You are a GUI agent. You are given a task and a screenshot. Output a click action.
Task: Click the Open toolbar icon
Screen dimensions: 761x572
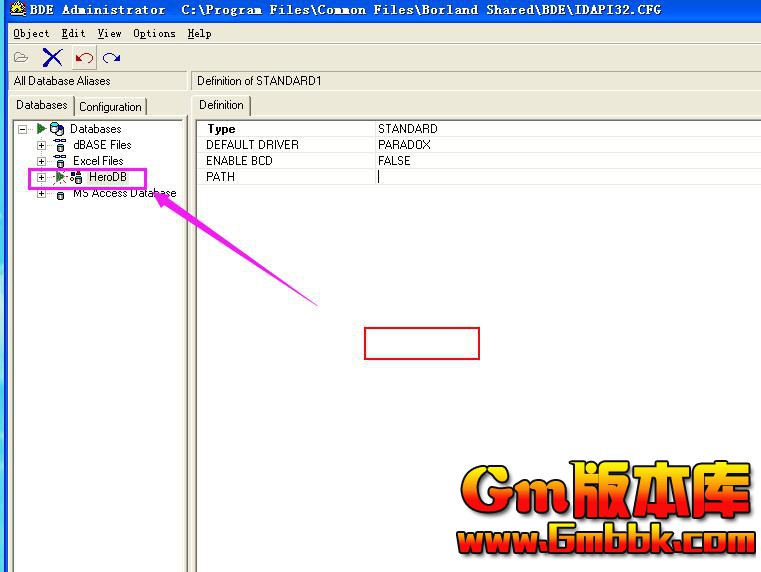tap(21, 58)
